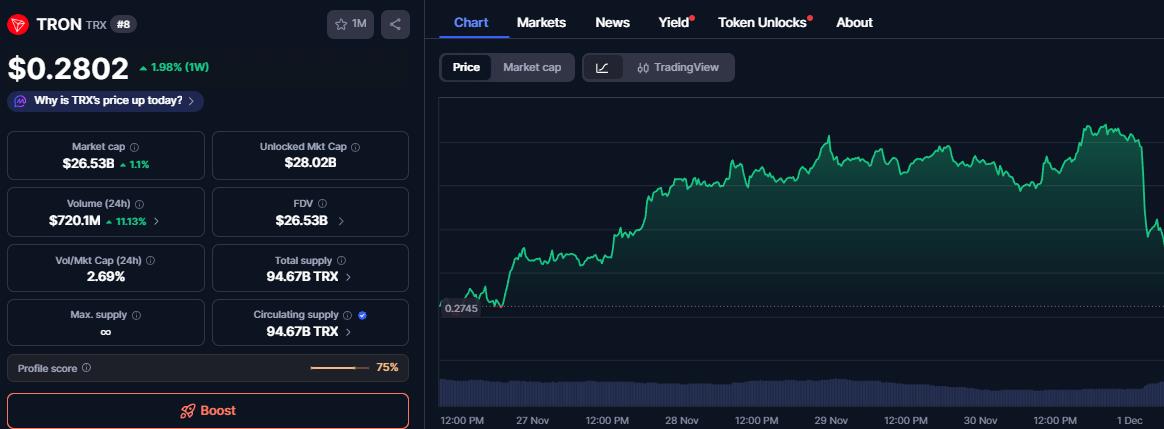Screen dimensions: 1164x429
Task: Switch the chart to Market cap view
Action: (x=532, y=68)
